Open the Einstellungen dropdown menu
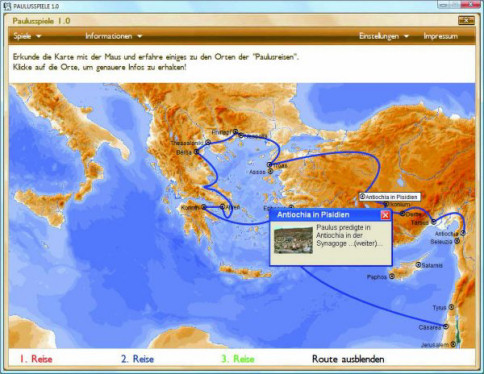This screenshot has height=374, width=484. (384, 36)
